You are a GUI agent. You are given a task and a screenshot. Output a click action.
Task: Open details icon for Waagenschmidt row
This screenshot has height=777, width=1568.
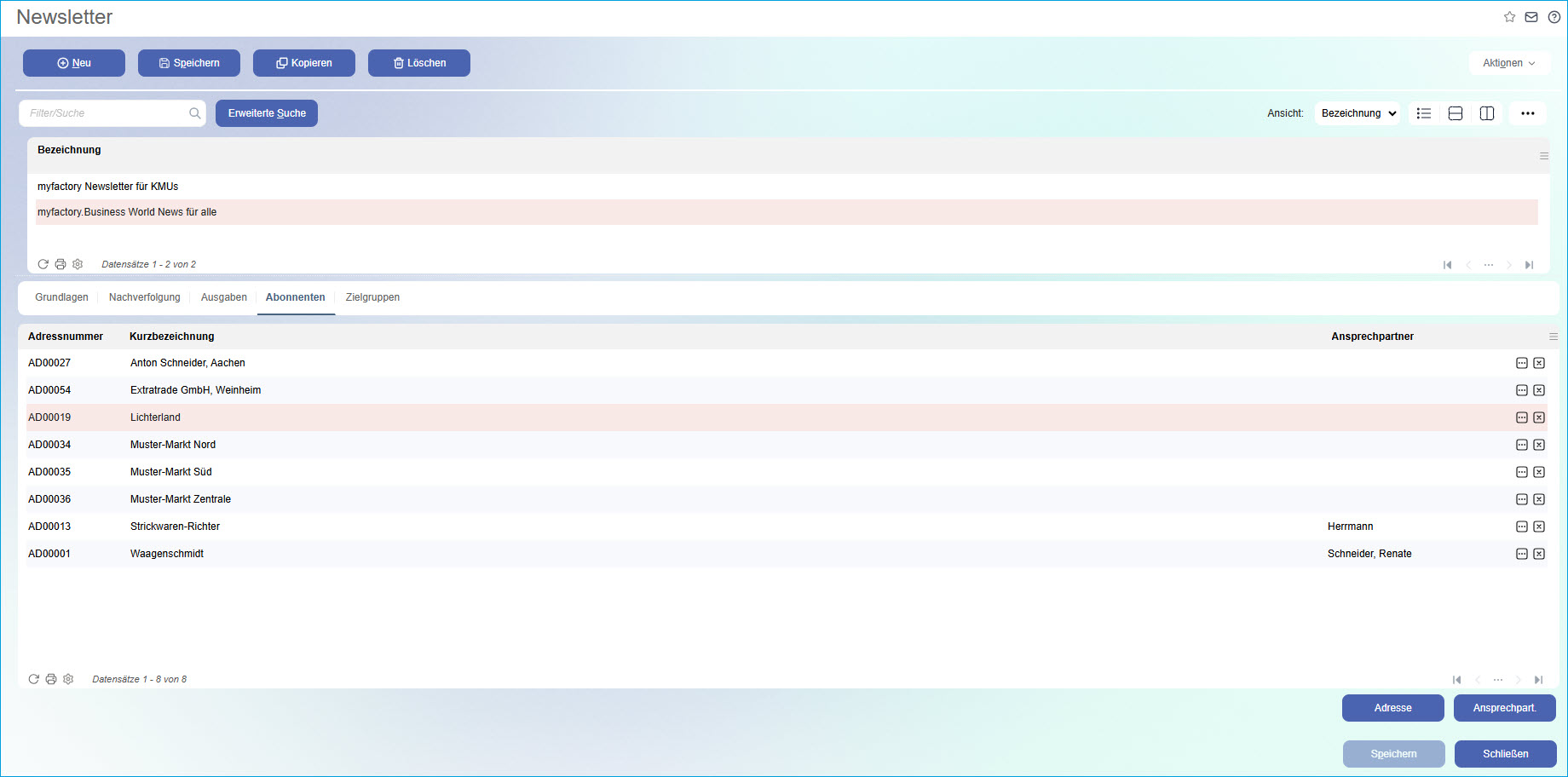1522,554
